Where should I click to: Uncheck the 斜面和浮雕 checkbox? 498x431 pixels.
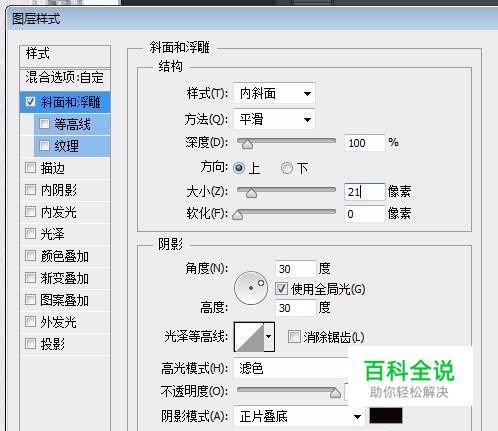(x=30, y=101)
